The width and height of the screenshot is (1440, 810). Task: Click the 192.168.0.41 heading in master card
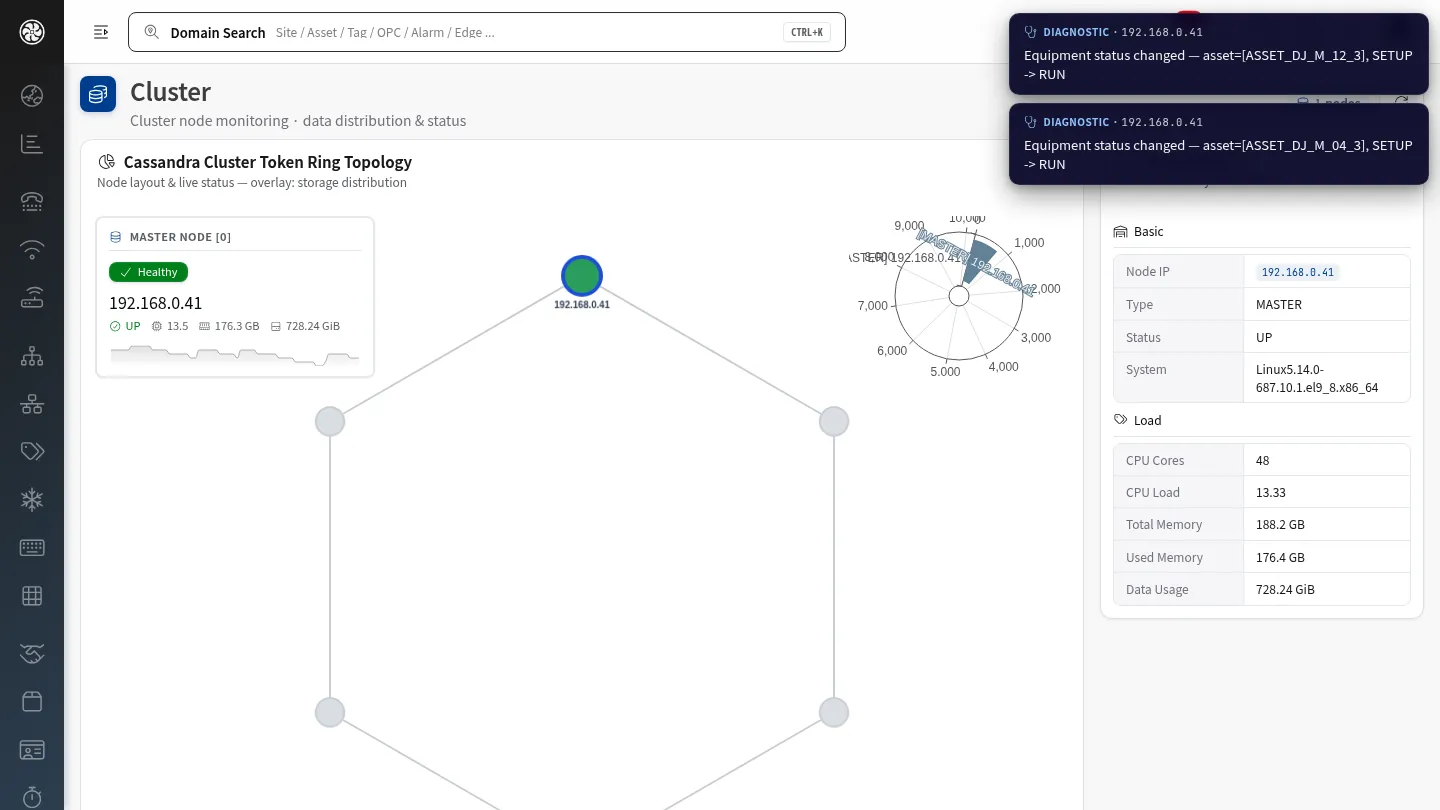pyautogui.click(x=155, y=303)
